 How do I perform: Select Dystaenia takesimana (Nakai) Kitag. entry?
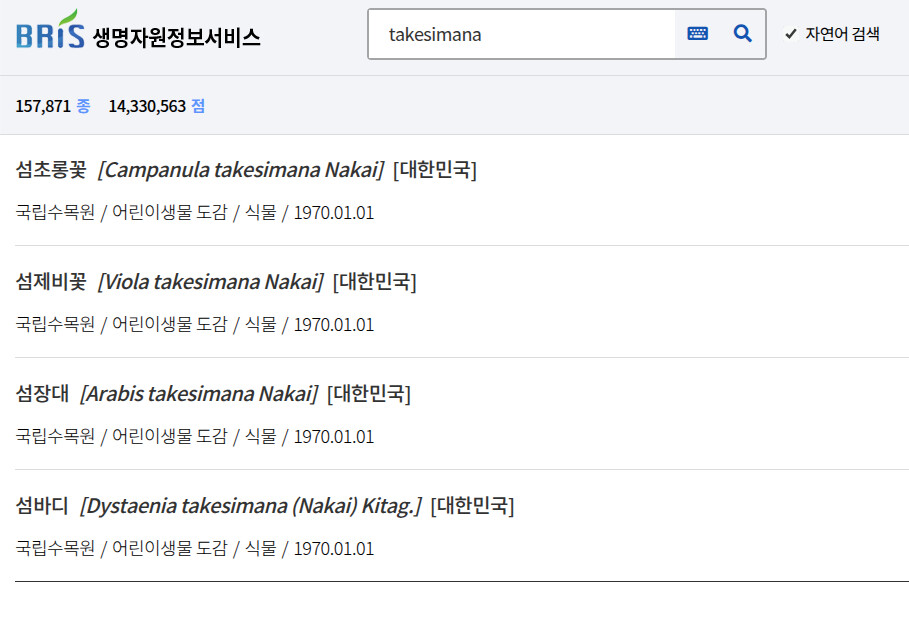[251, 506]
